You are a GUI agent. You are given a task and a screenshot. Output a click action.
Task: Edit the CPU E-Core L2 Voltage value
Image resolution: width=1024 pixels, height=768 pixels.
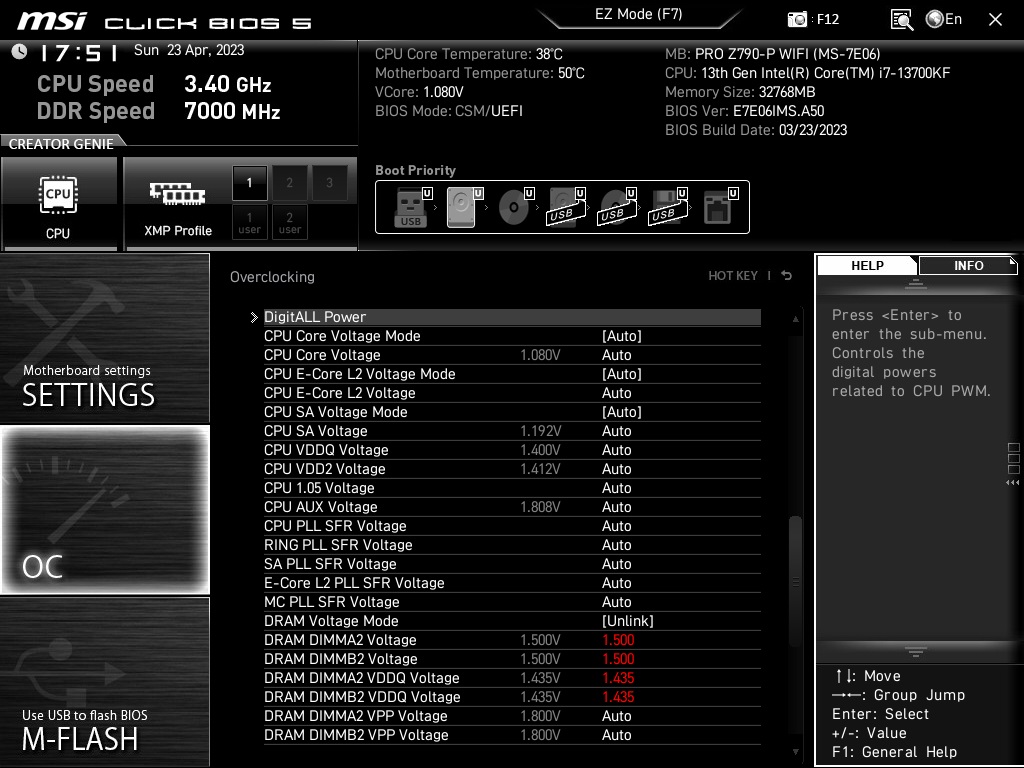(x=616, y=392)
